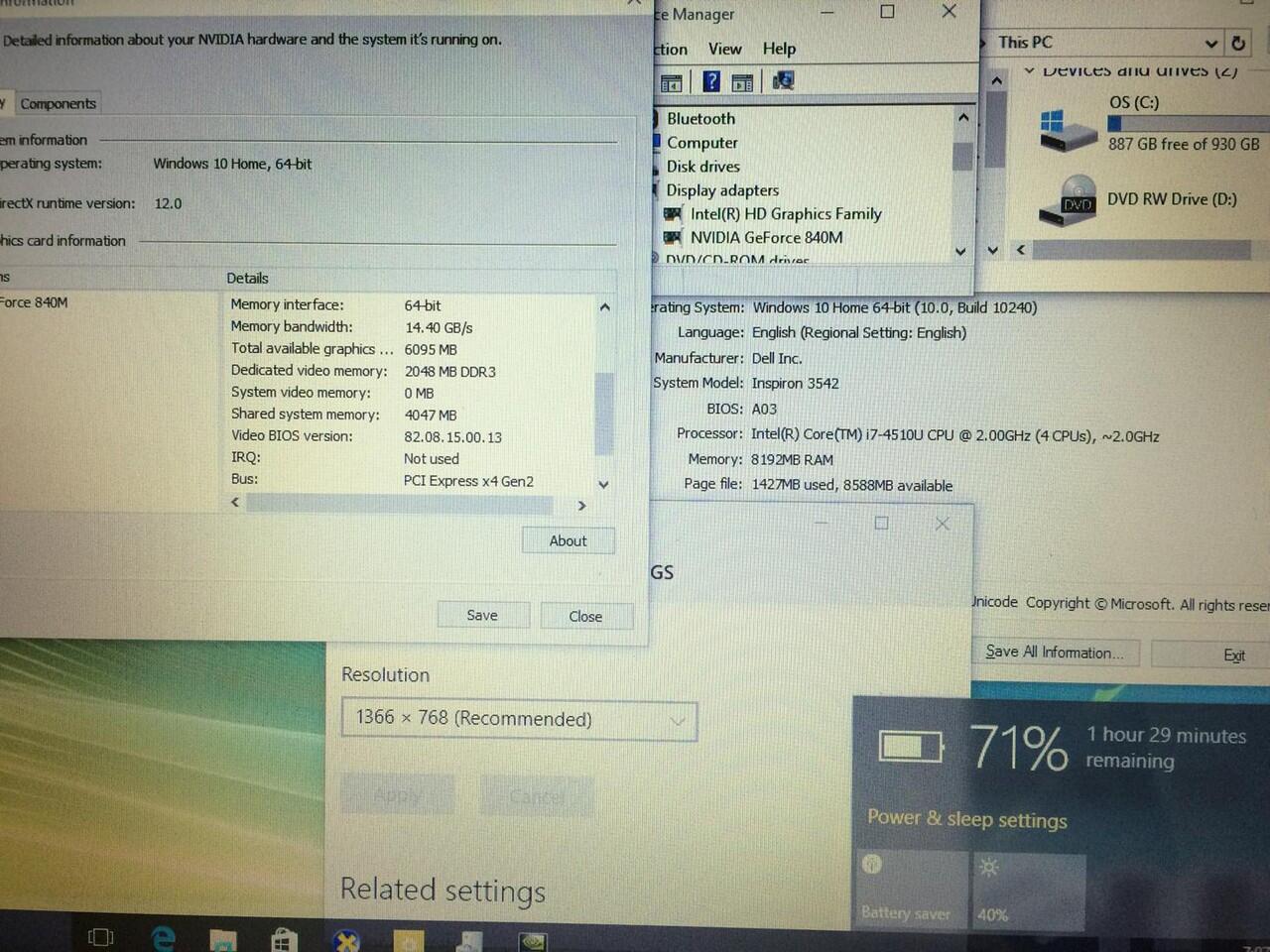This screenshot has width=1270, height=952.
Task: Click the Device Manager action pane toolbar icon
Action: click(742, 82)
